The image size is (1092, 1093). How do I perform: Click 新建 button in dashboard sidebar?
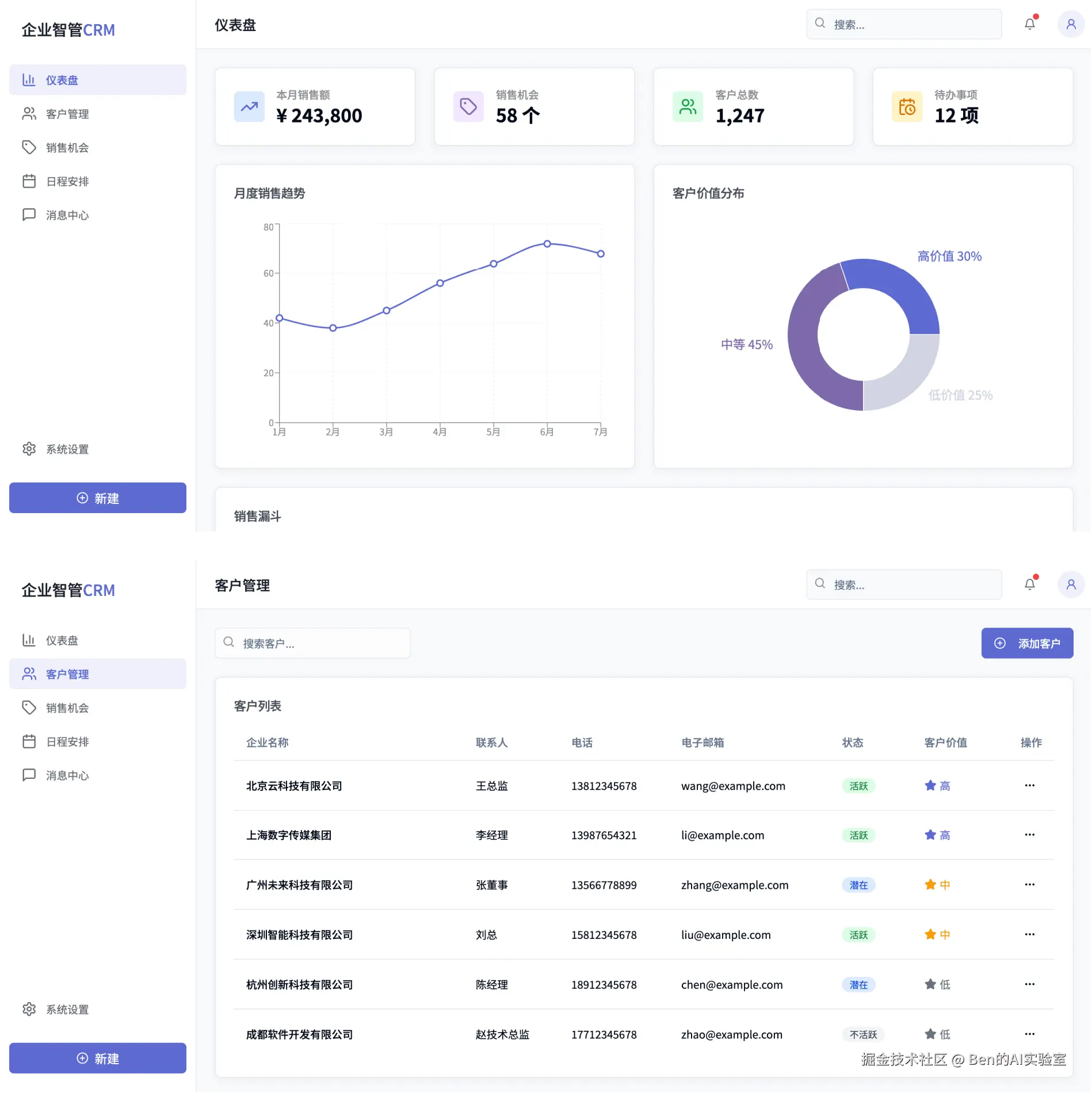[98, 498]
